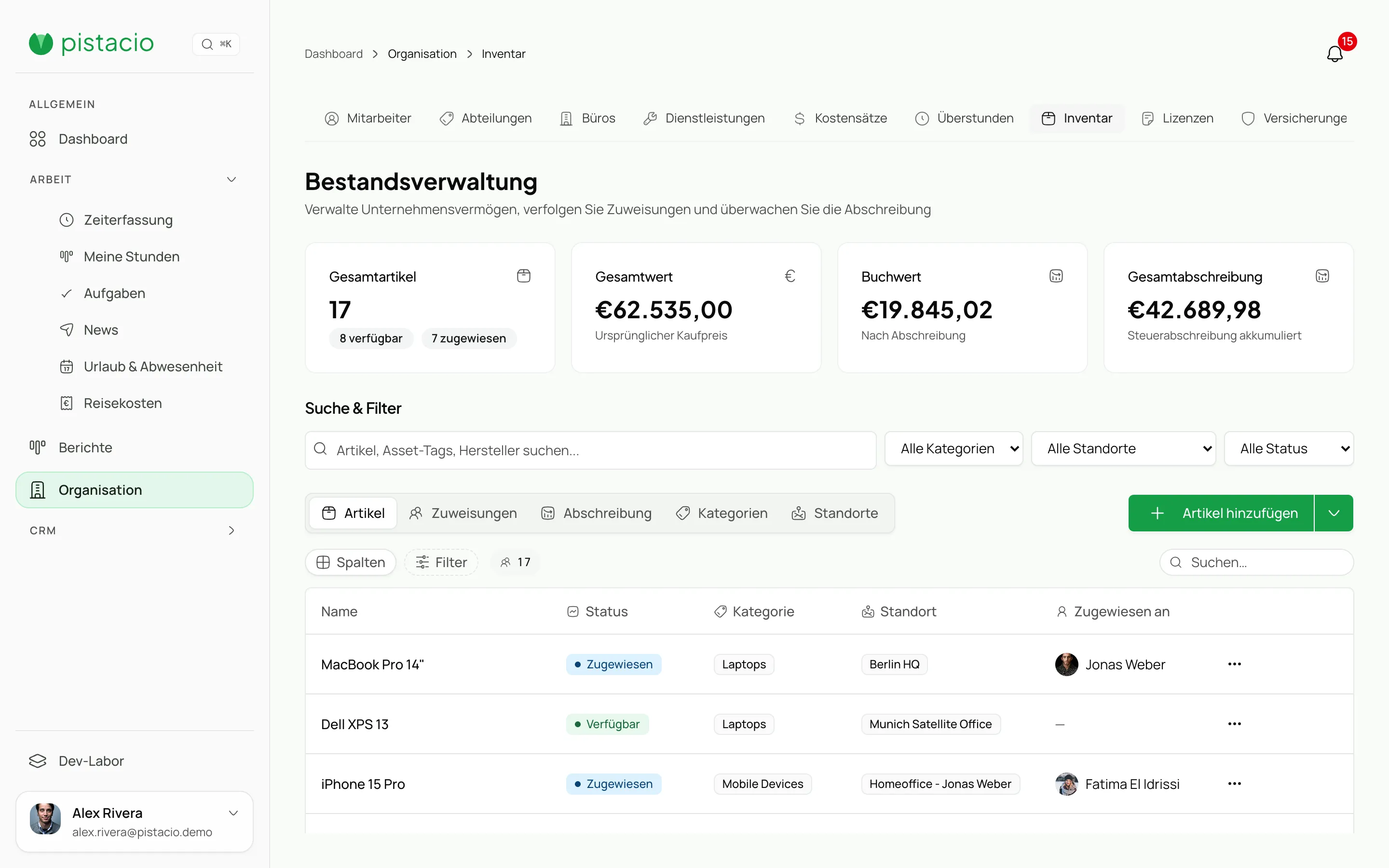The image size is (1389, 868).
Task: Click the 7 zugewiesen badge
Action: click(x=469, y=339)
